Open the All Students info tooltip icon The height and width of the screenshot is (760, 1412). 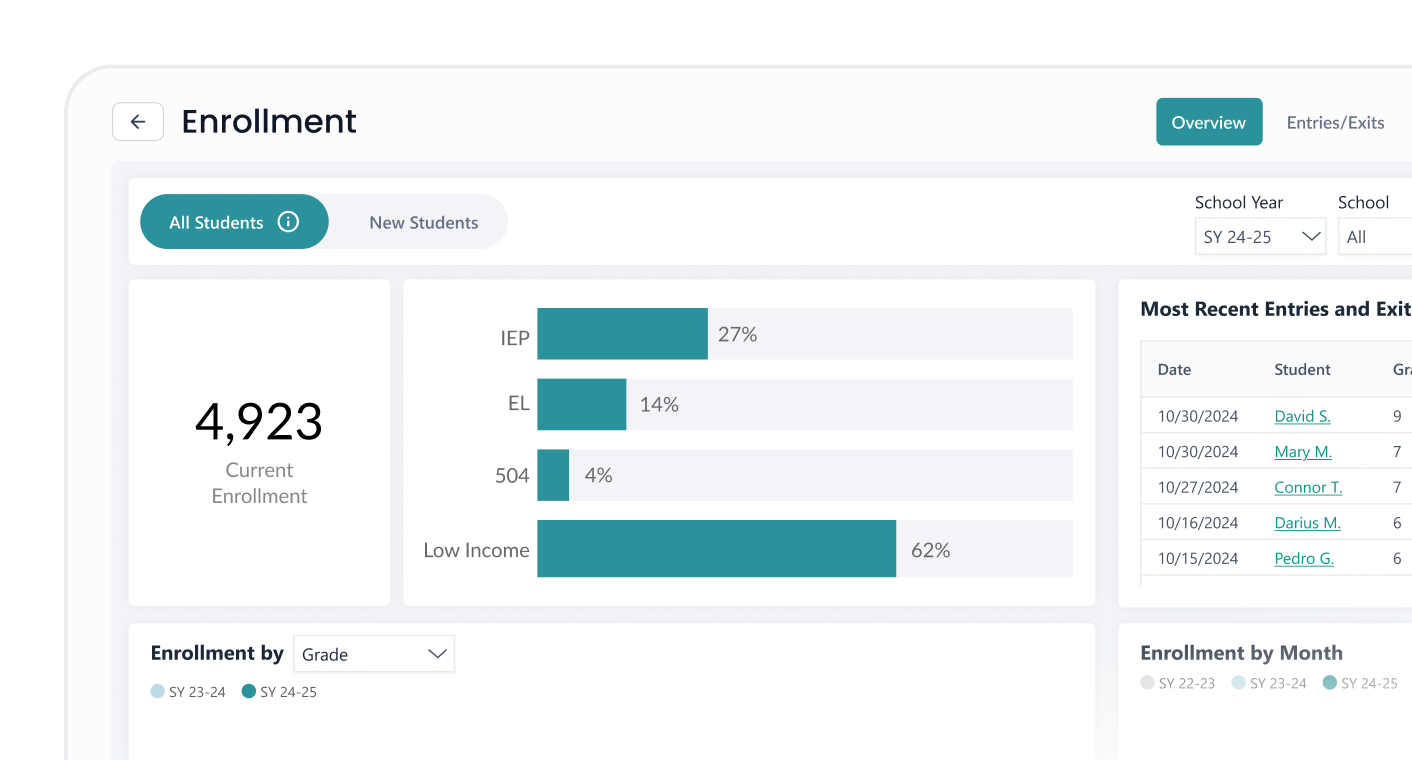[x=290, y=221]
